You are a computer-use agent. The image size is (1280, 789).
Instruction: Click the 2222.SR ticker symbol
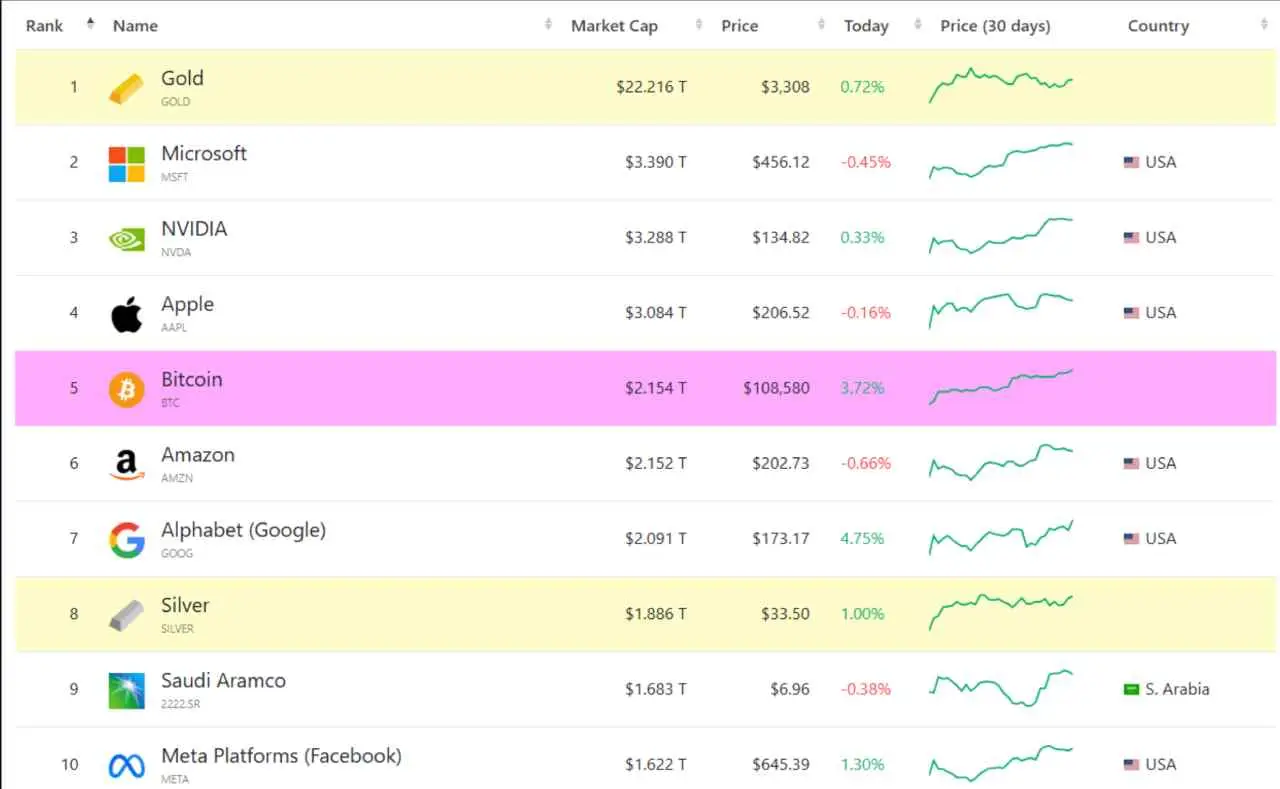click(x=181, y=704)
